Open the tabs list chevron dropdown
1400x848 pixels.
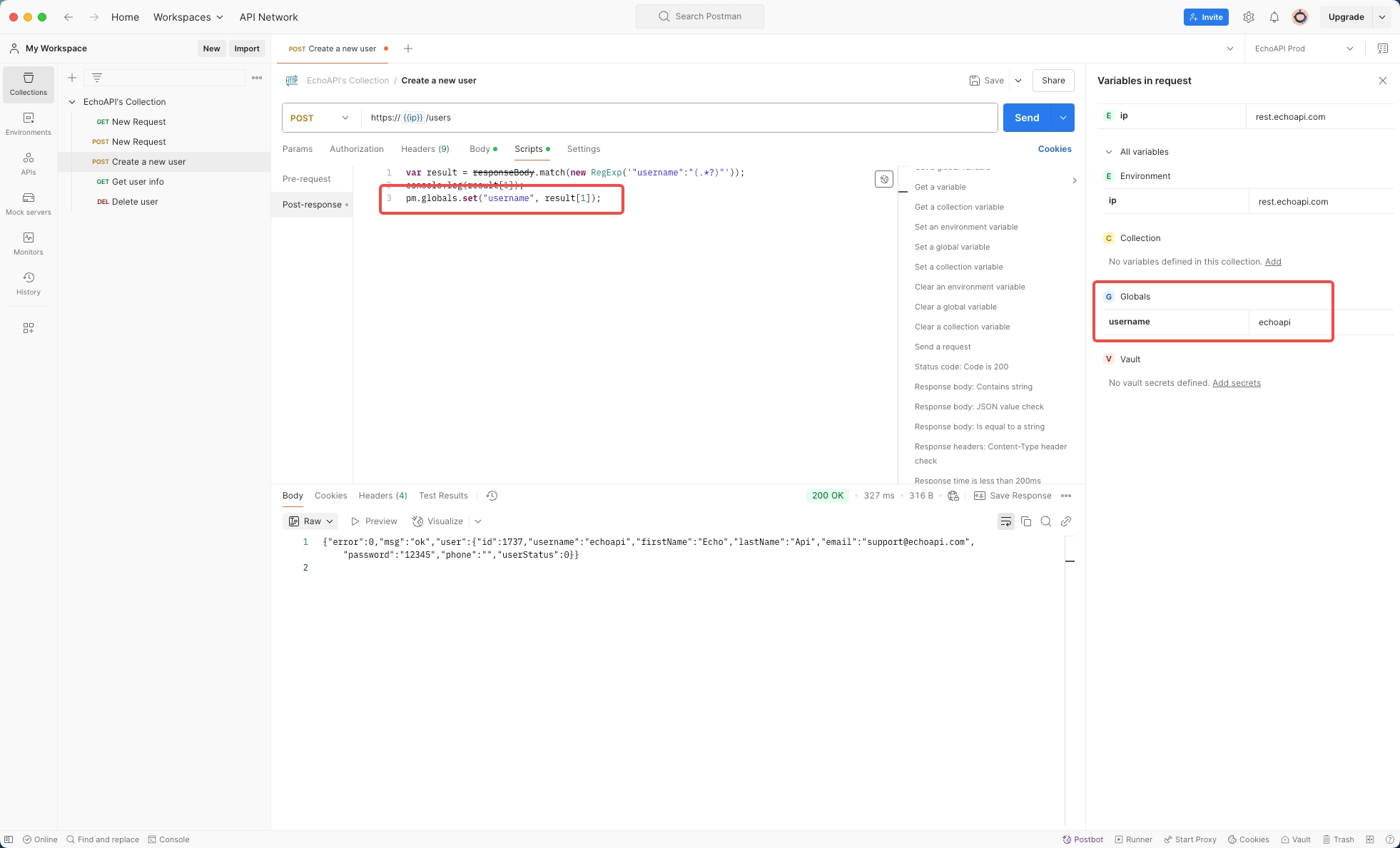click(1230, 48)
